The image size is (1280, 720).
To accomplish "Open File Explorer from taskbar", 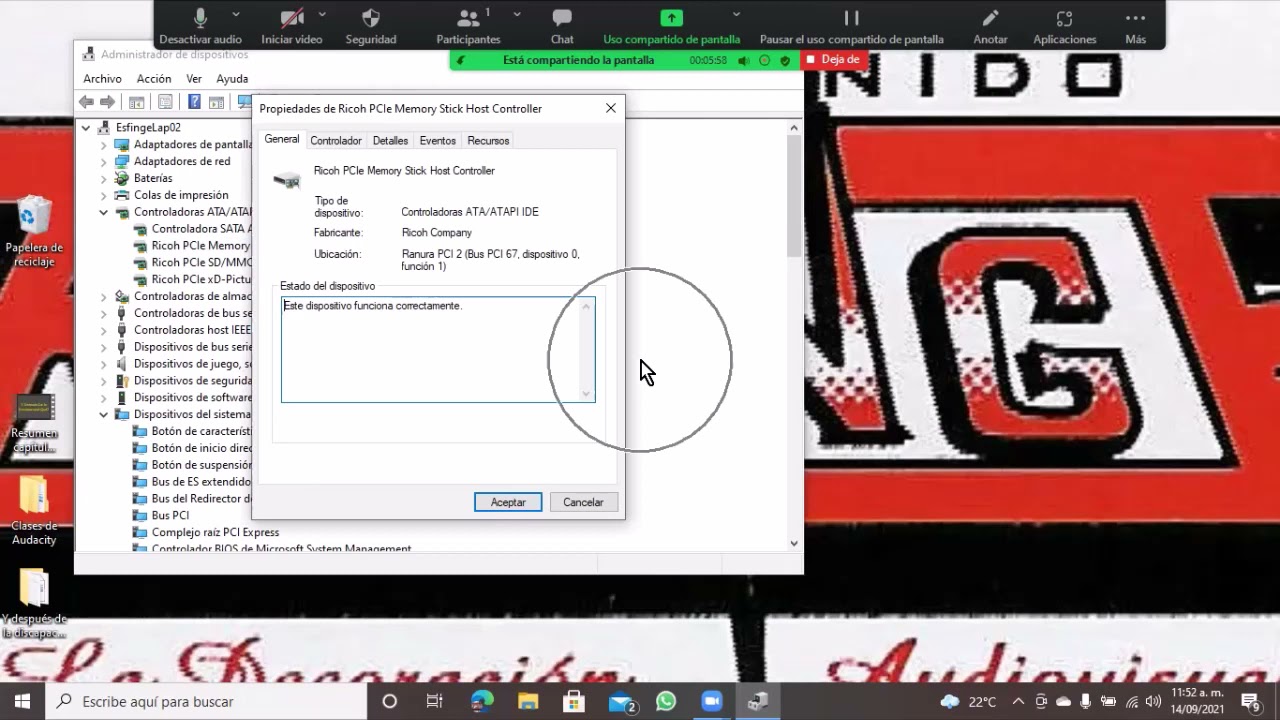I will (527, 701).
